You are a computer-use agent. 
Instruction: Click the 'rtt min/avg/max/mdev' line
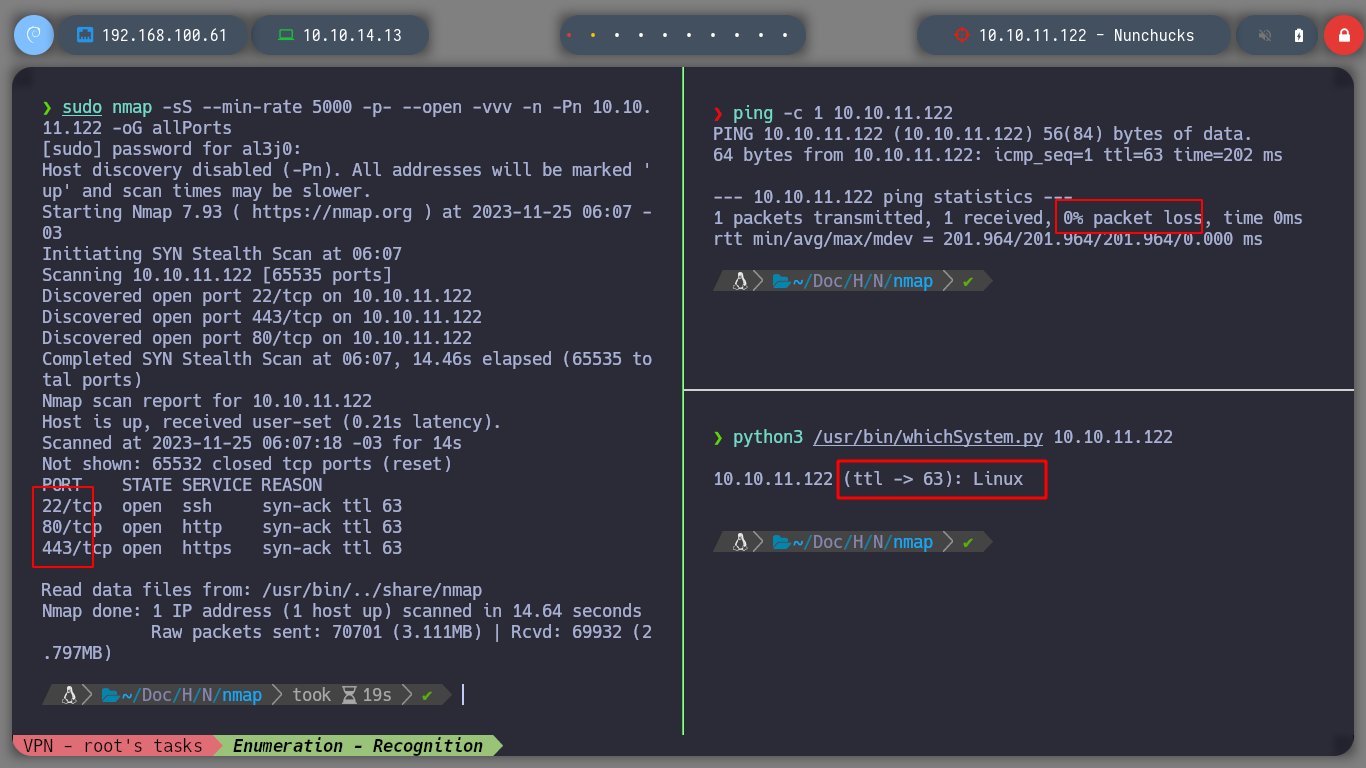pyautogui.click(x=988, y=239)
